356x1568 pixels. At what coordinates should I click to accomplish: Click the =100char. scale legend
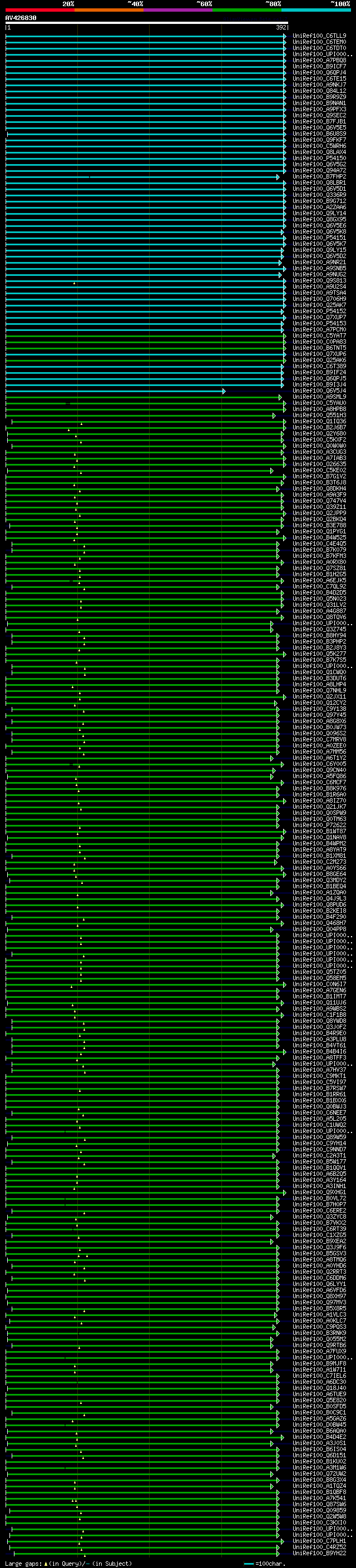(x=264, y=1563)
